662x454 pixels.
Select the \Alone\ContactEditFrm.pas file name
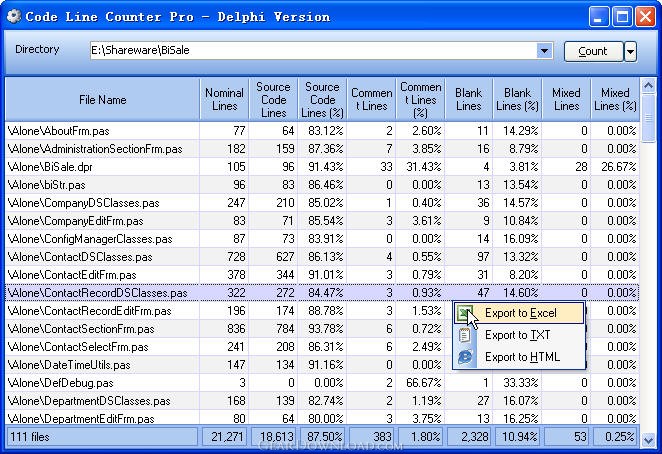[72, 275]
